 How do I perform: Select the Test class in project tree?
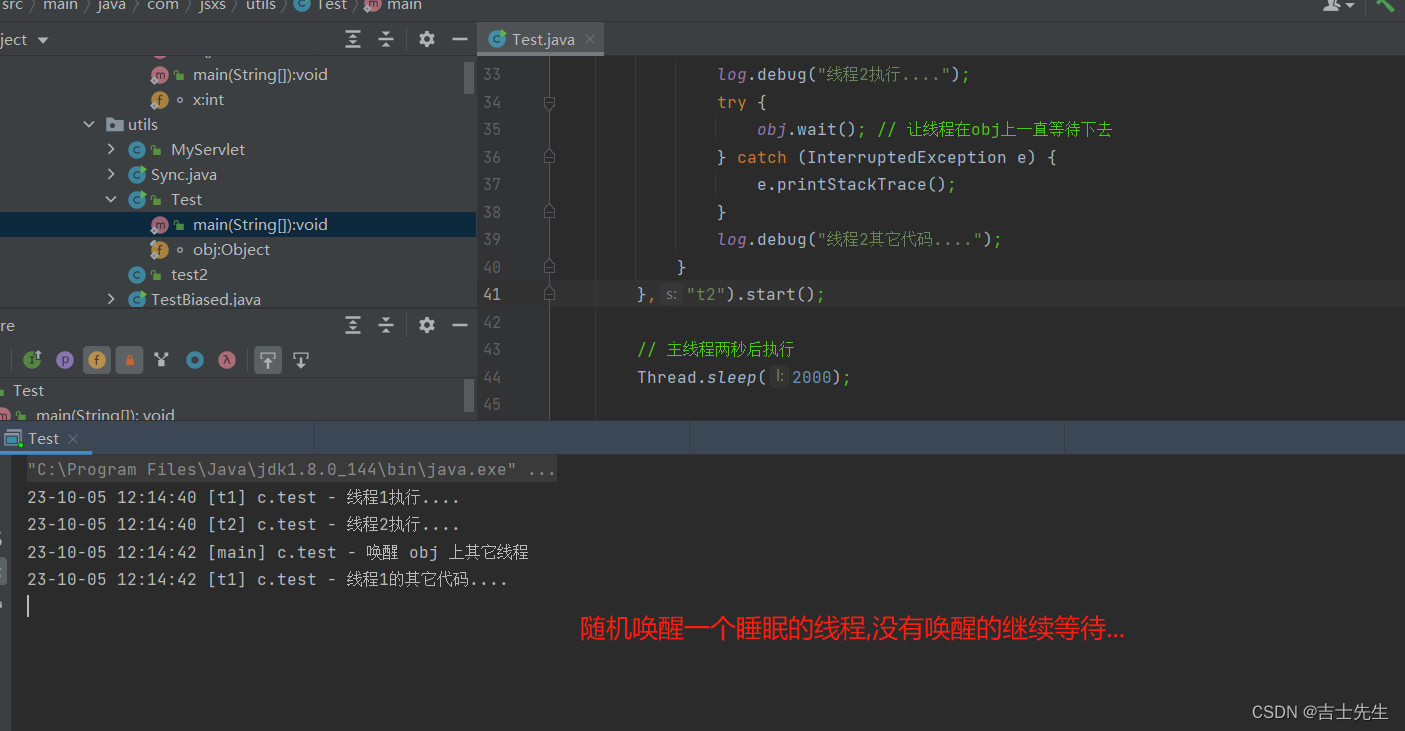[x=186, y=200]
